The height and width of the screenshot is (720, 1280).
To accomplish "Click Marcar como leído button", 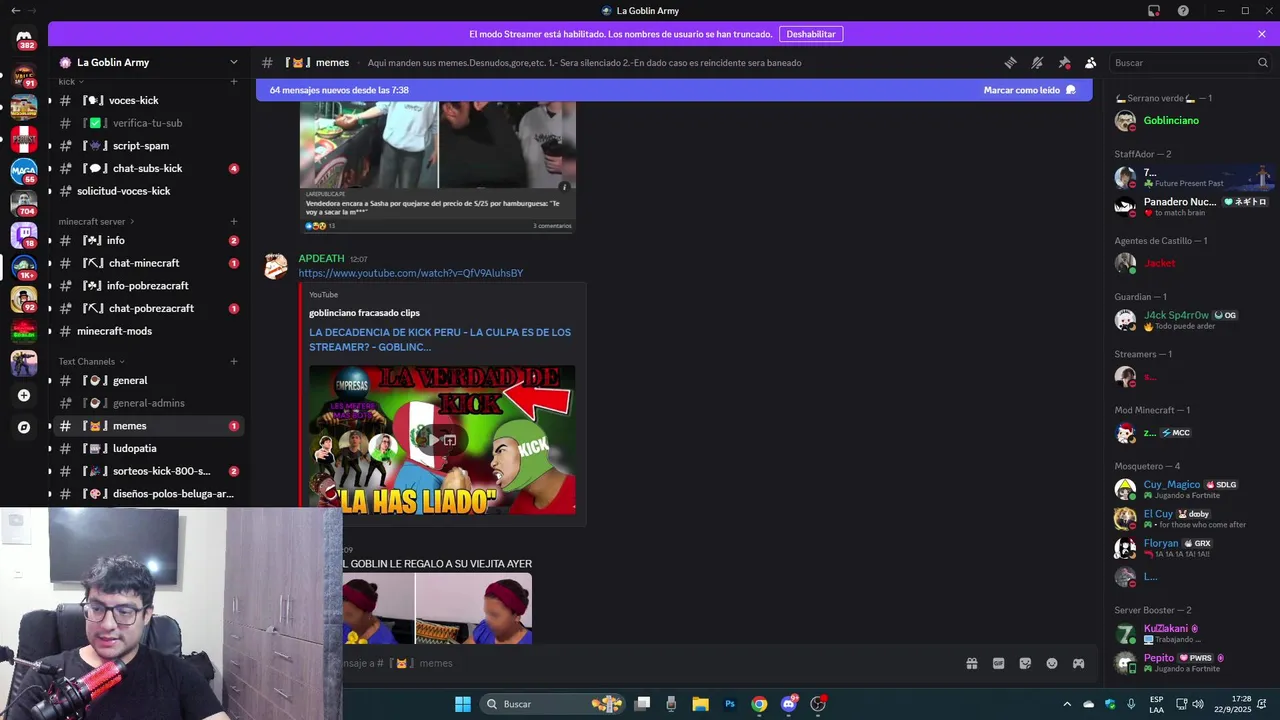I will coord(1029,90).
